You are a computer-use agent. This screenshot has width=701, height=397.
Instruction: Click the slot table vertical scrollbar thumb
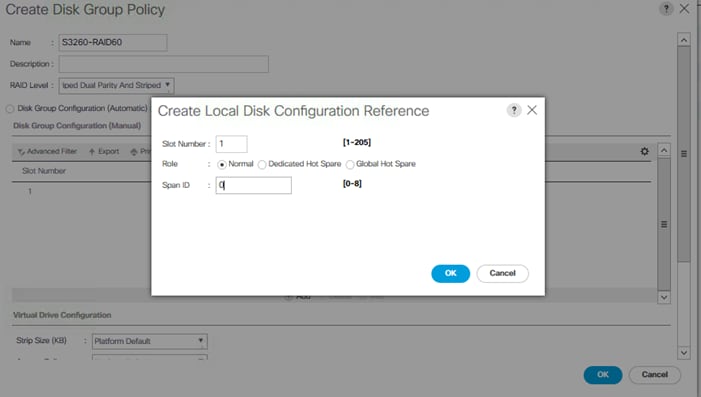coord(664,224)
